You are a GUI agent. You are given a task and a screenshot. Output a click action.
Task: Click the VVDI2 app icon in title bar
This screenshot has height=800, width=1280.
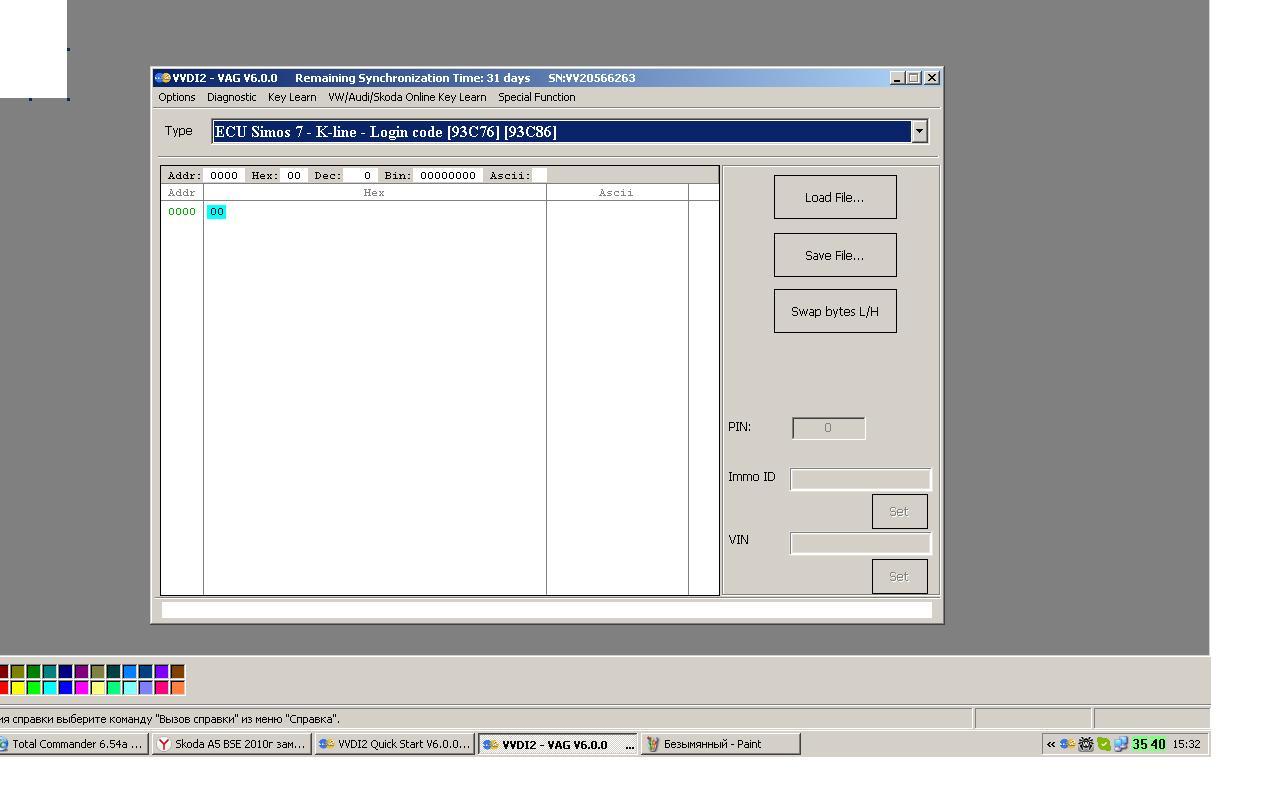pos(162,78)
